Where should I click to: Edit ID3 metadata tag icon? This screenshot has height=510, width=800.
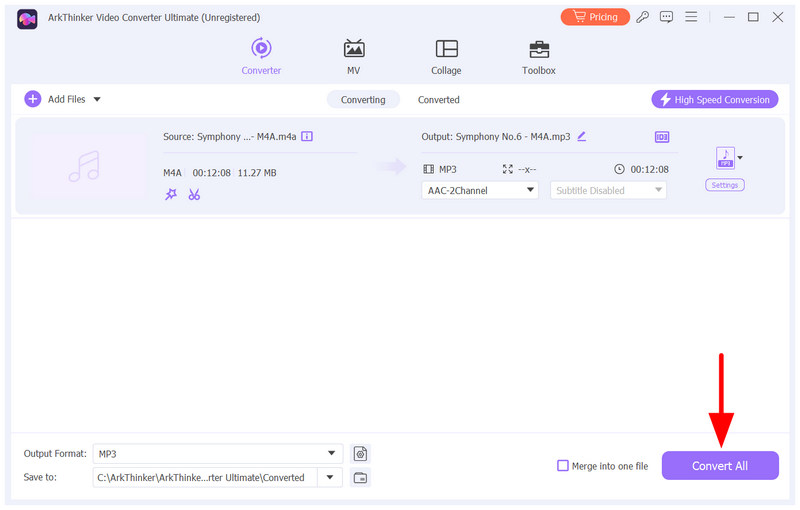tap(662, 137)
